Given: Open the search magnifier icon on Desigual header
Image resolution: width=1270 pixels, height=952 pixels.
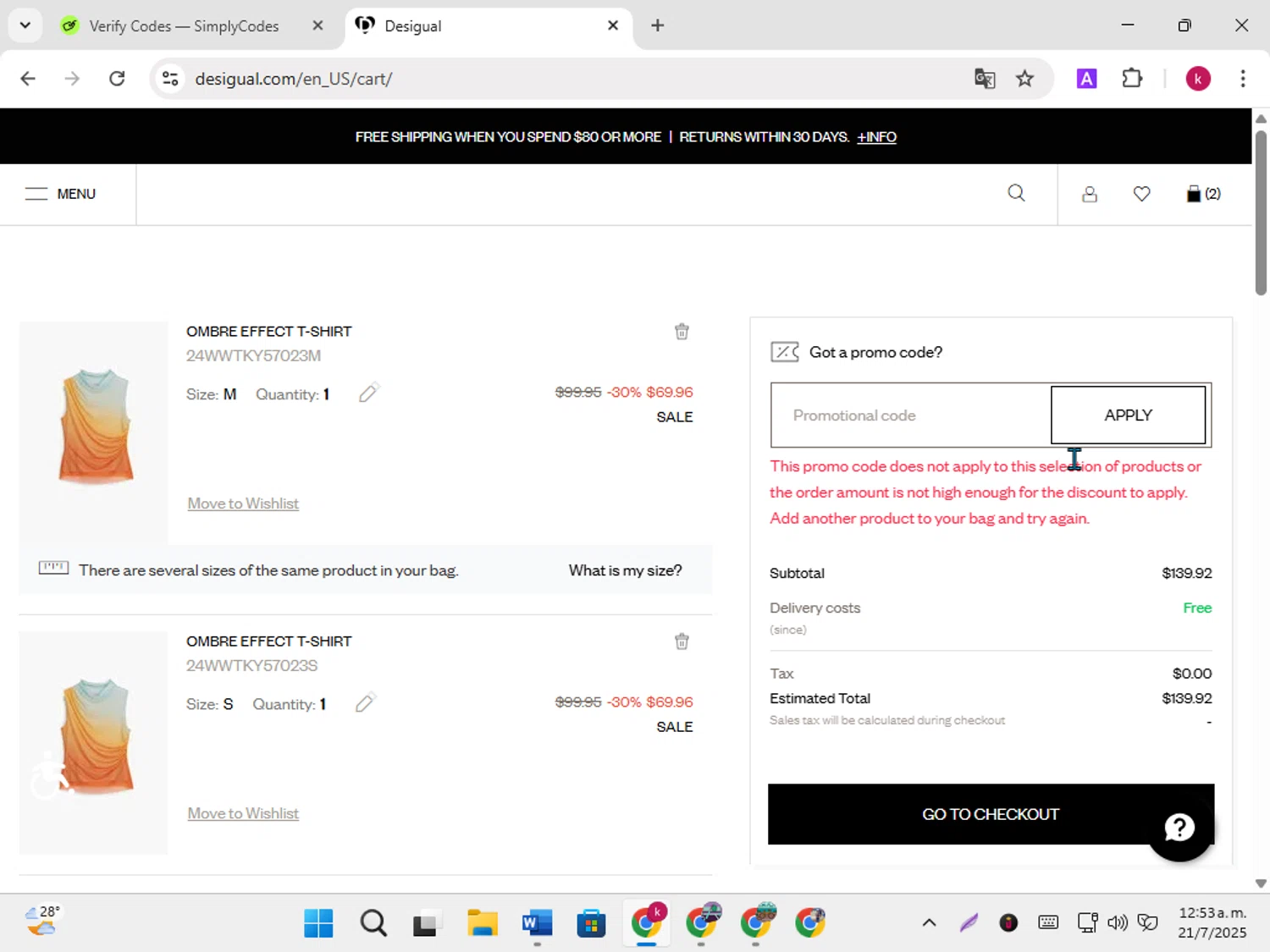Looking at the screenshot, I should (1016, 194).
